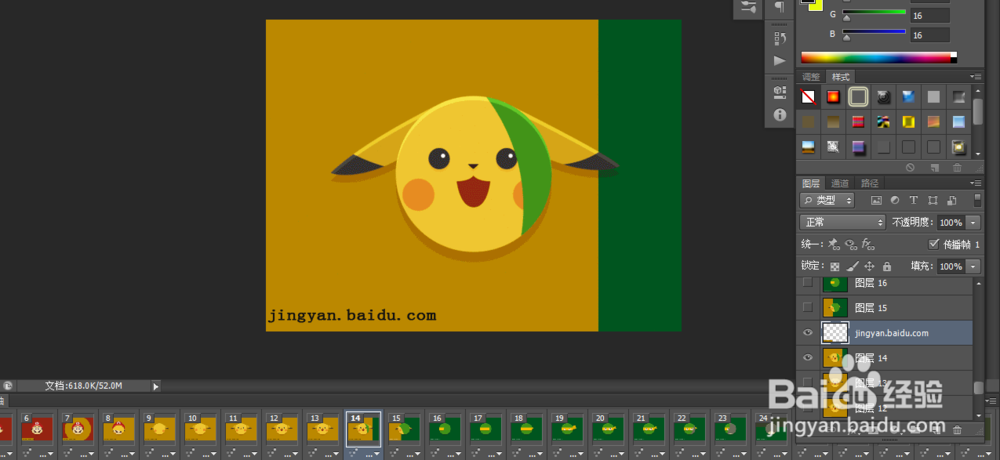Filter layers by pixel image type
This screenshot has height=460, width=1000.
click(876, 200)
